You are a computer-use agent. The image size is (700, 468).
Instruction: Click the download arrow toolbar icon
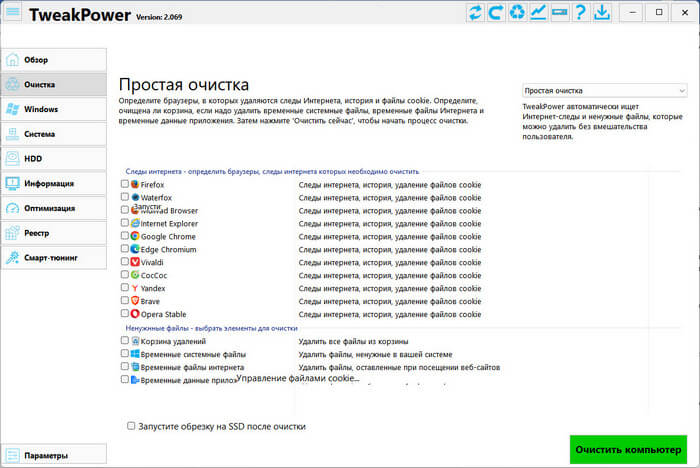coord(602,13)
